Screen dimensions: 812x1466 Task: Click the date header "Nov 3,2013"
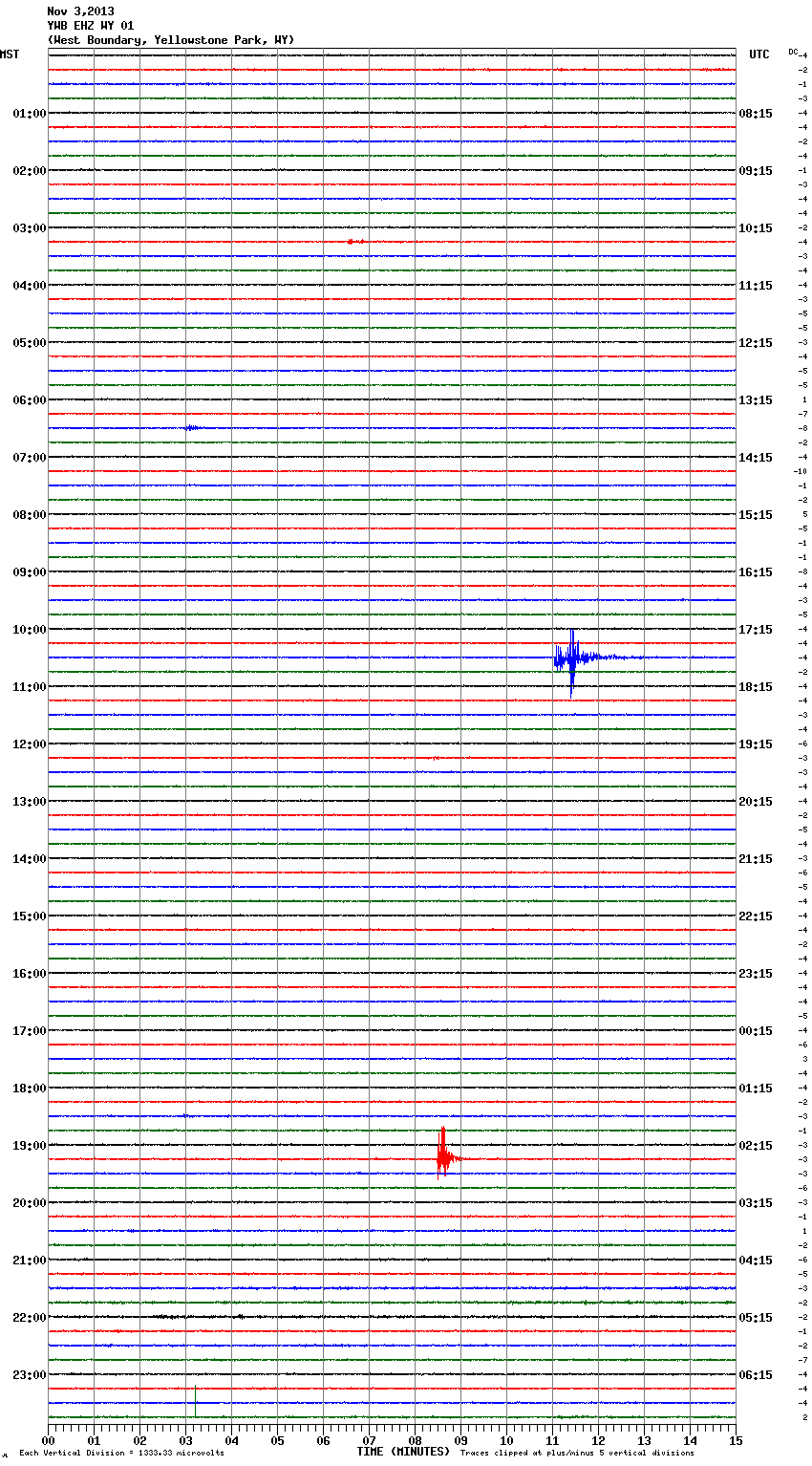(x=80, y=11)
